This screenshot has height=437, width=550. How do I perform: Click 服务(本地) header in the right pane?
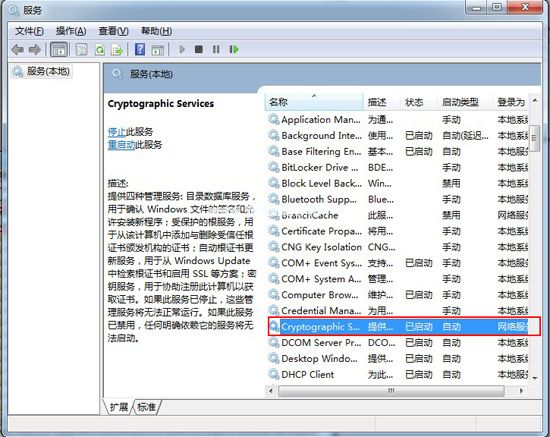tap(151, 74)
